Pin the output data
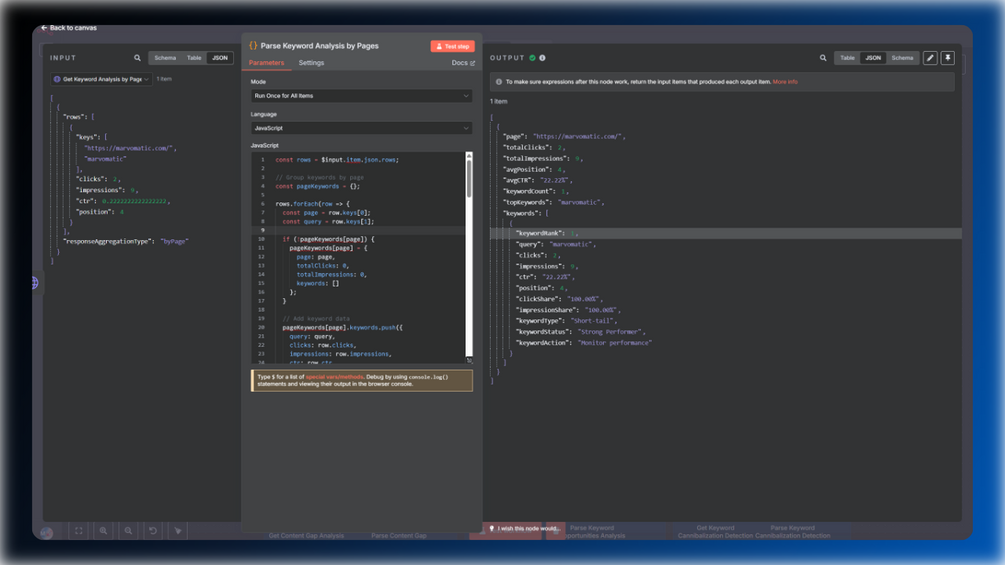The width and height of the screenshot is (1005, 565). tap(947, 58)
